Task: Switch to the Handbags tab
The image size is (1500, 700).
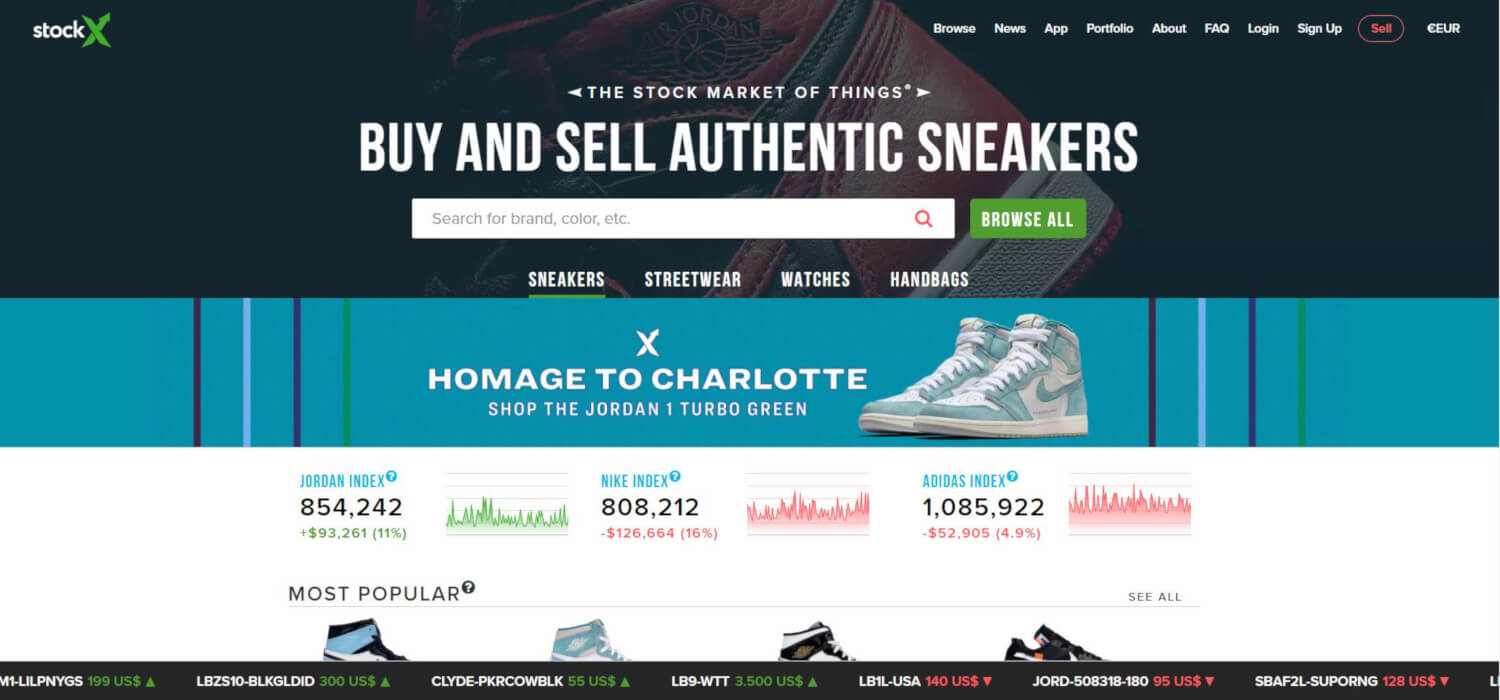Action: point(929,279)
